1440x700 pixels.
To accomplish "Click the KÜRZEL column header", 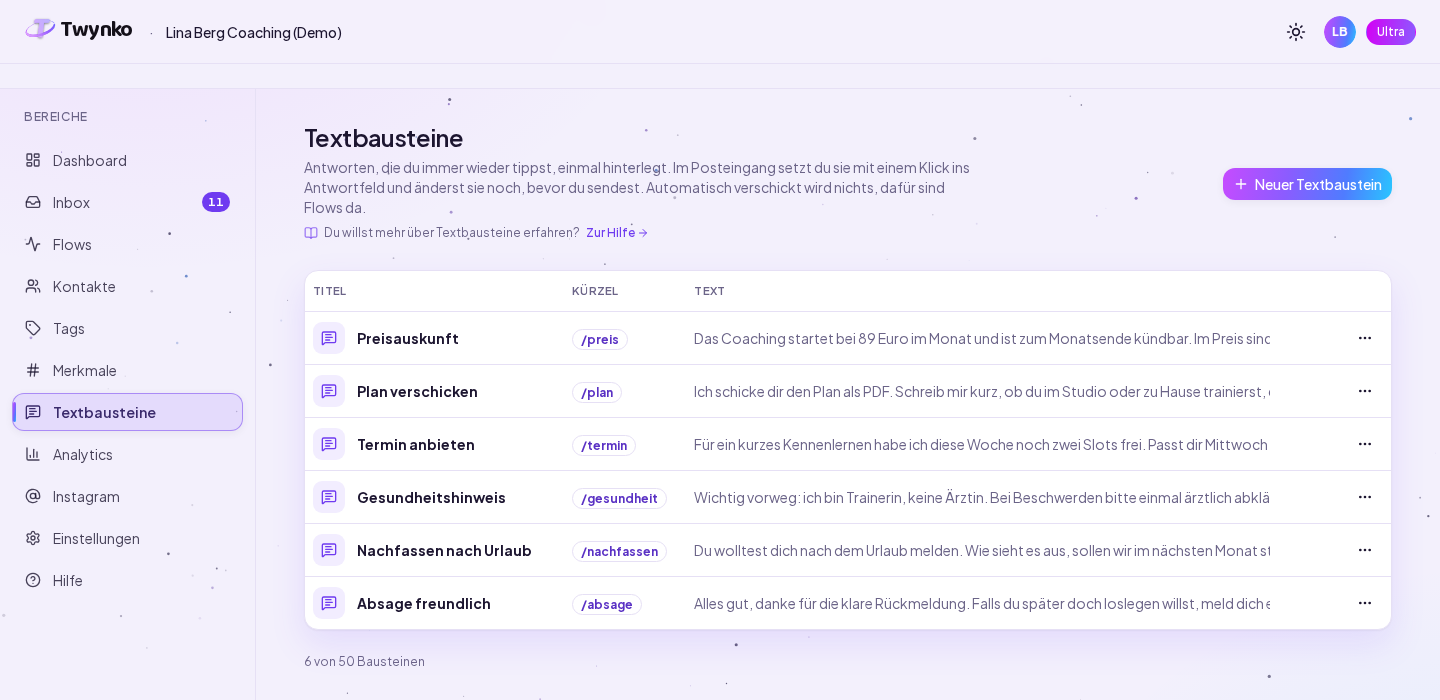I will point(595,291).
